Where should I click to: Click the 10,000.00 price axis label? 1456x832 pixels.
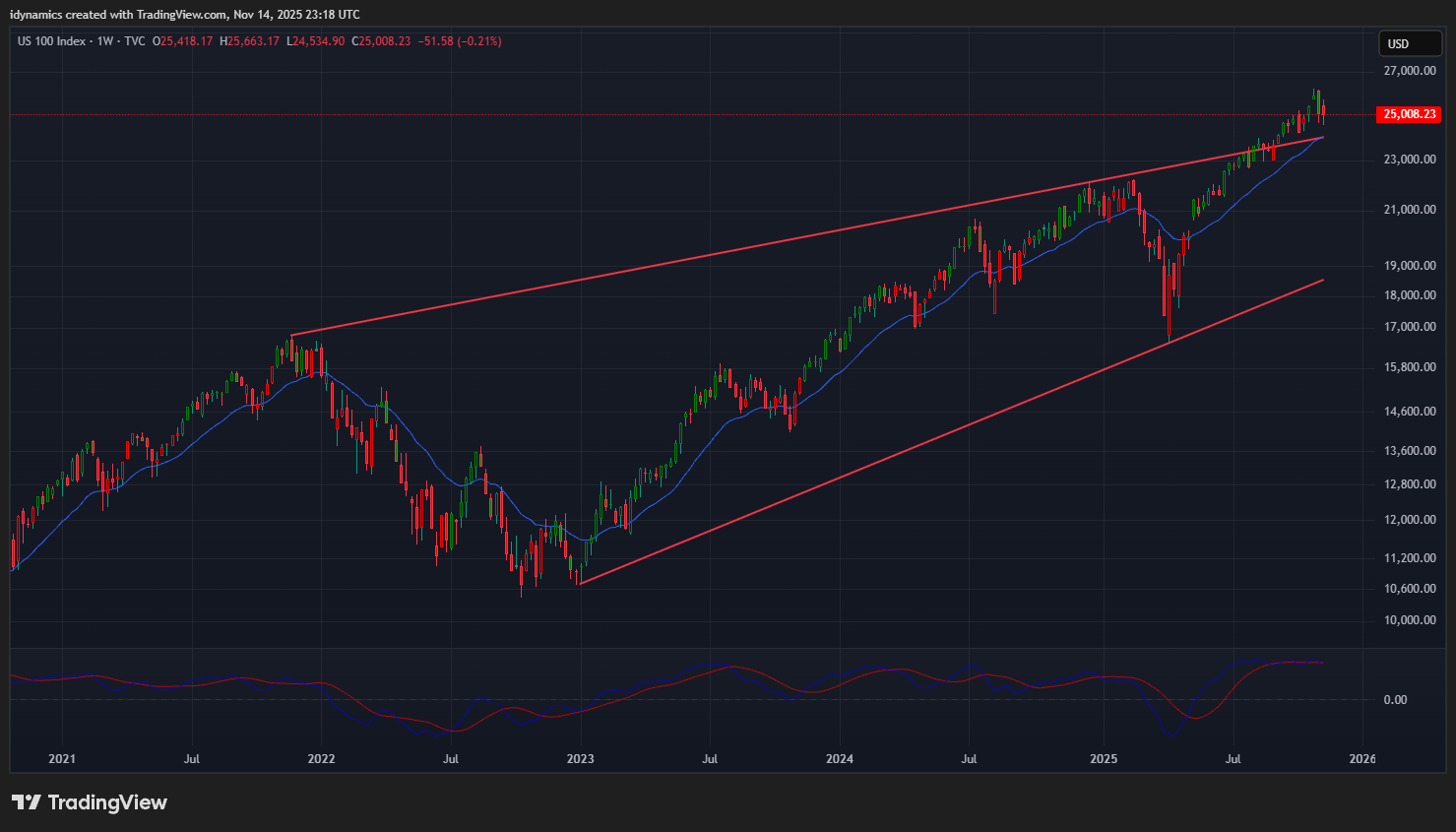1410,620
